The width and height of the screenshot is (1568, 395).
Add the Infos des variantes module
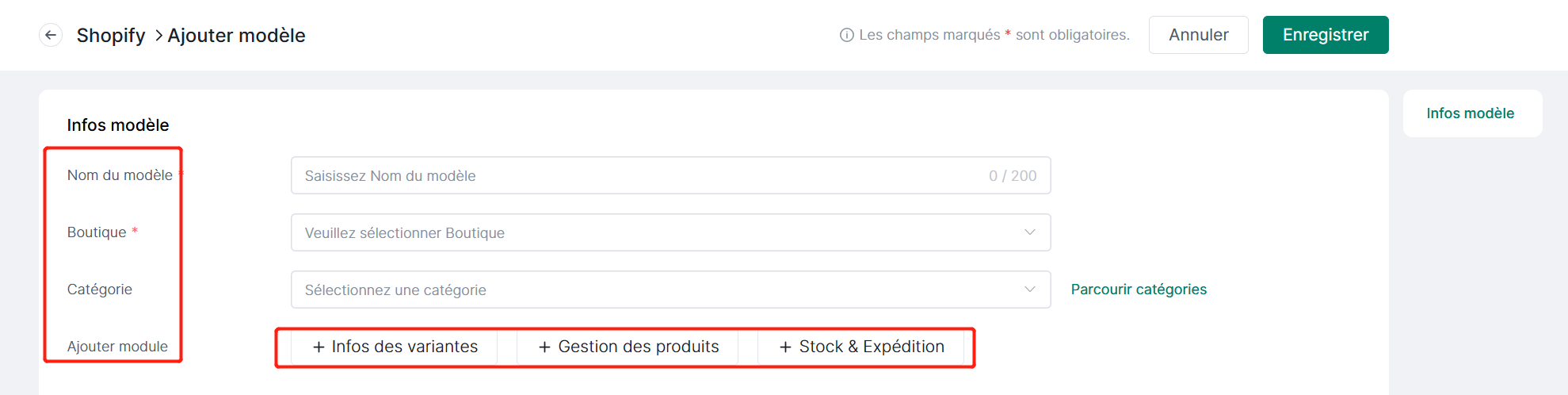tap(395, 347)
